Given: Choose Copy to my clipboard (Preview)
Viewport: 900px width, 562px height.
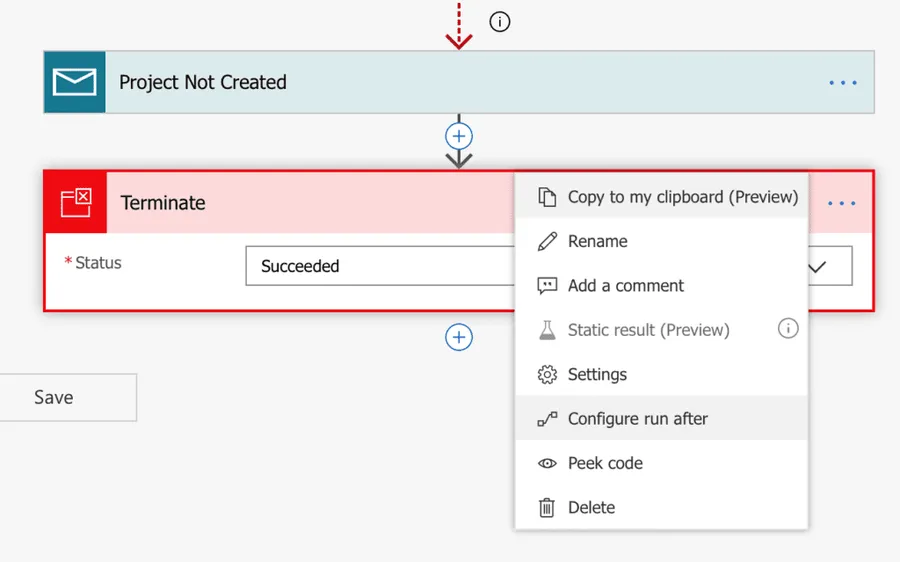Looking at the screenshot, I should pos(682,197).
